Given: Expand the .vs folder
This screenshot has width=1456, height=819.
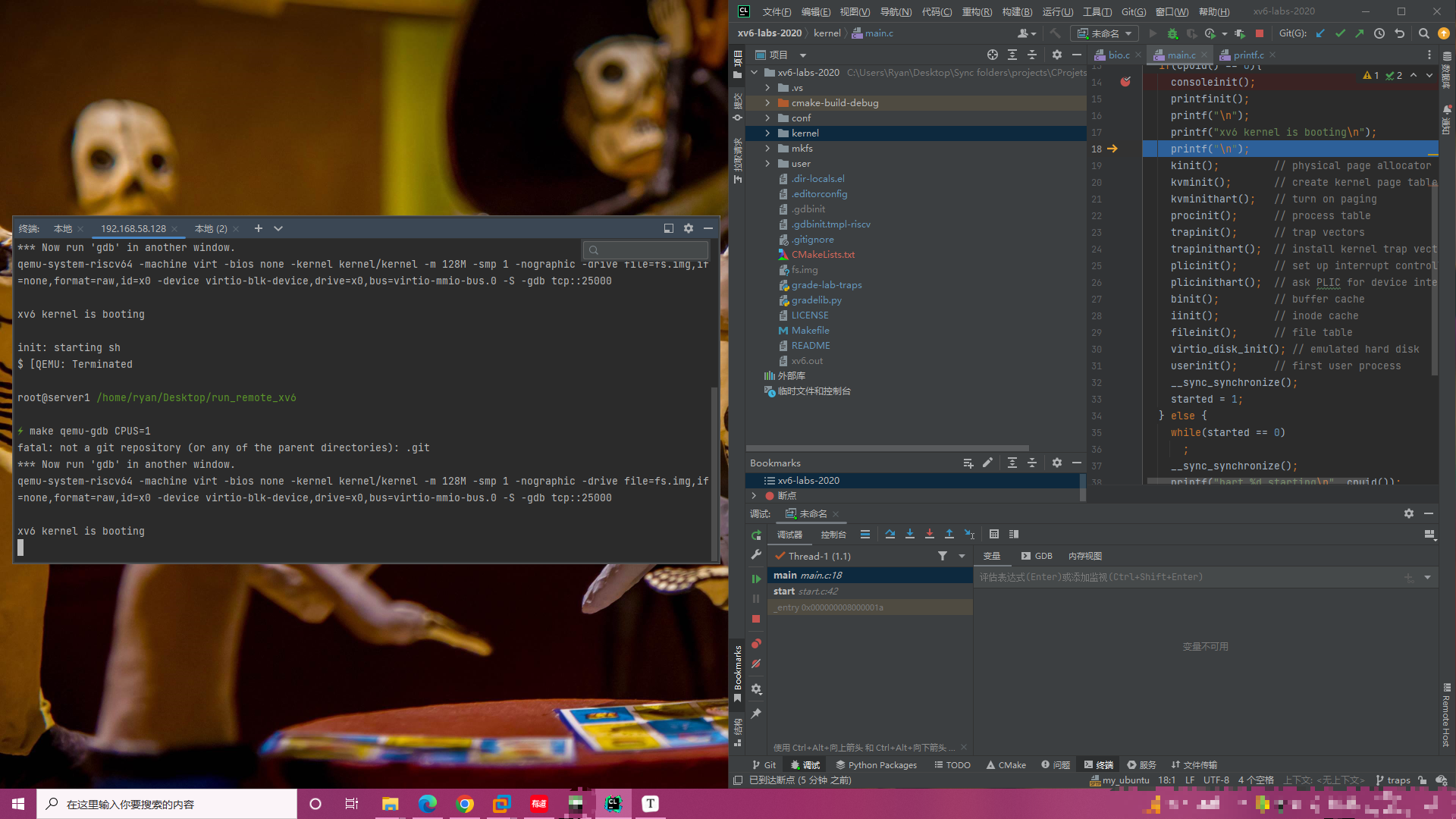Looking at the screenshot, I should tap(767, 88).
